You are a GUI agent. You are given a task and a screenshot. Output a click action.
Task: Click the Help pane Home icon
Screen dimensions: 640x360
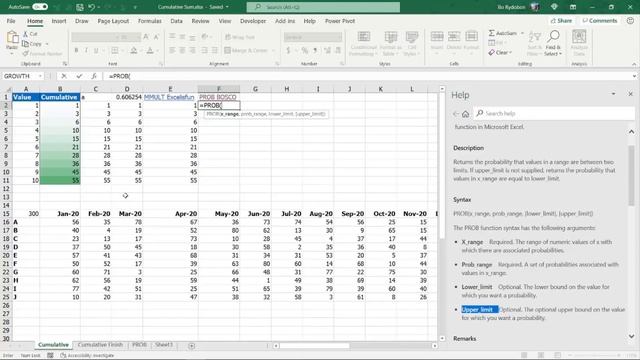click(465, 114)
